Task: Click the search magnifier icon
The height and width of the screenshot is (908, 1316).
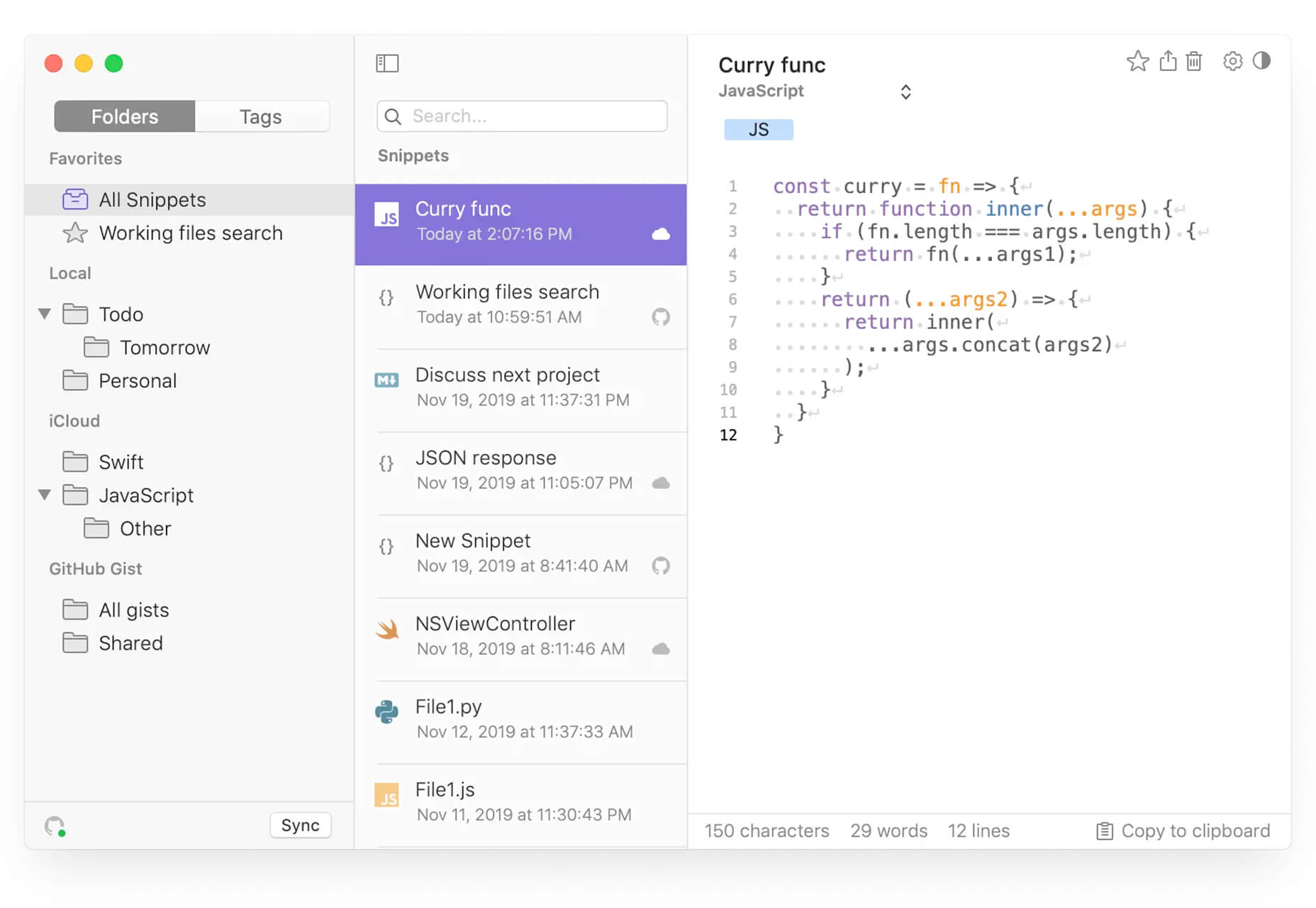Action: pyautogui.click(x=394, y=116)
